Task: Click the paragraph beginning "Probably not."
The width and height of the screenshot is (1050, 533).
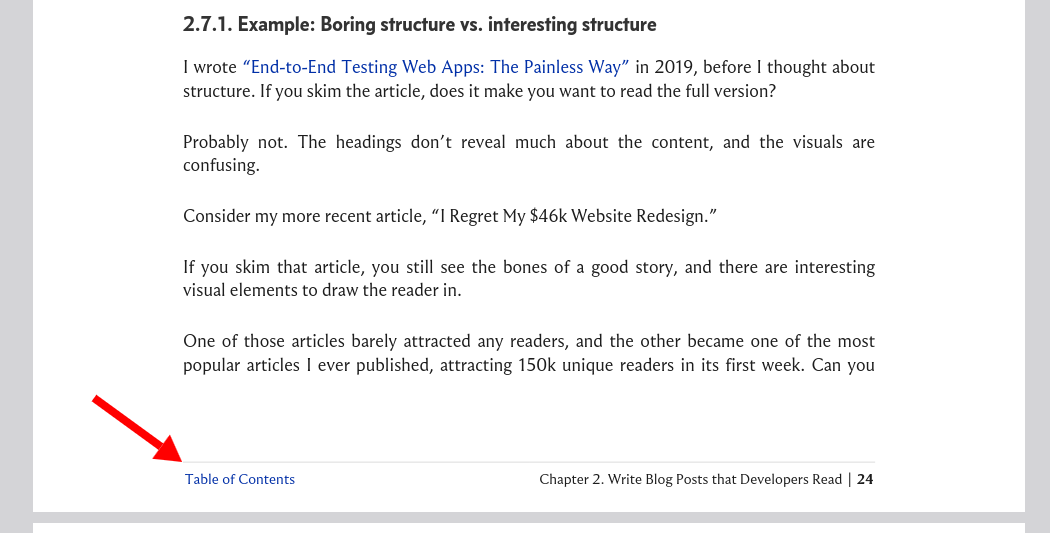Action: [x=529, y=153]
